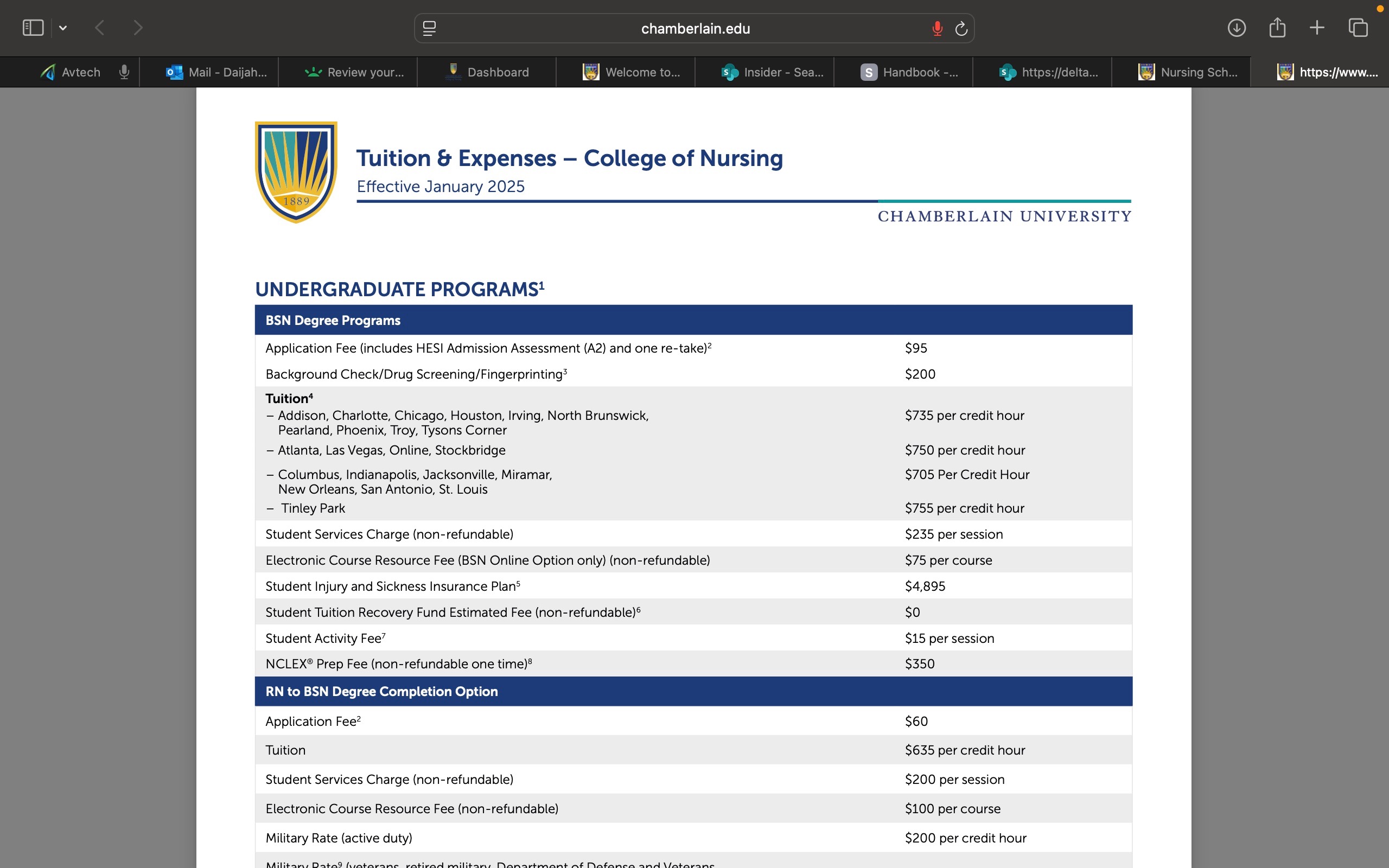The image size is (1389, 868).
Task: Show the downloads list
Action: [x=1237, y=28]
